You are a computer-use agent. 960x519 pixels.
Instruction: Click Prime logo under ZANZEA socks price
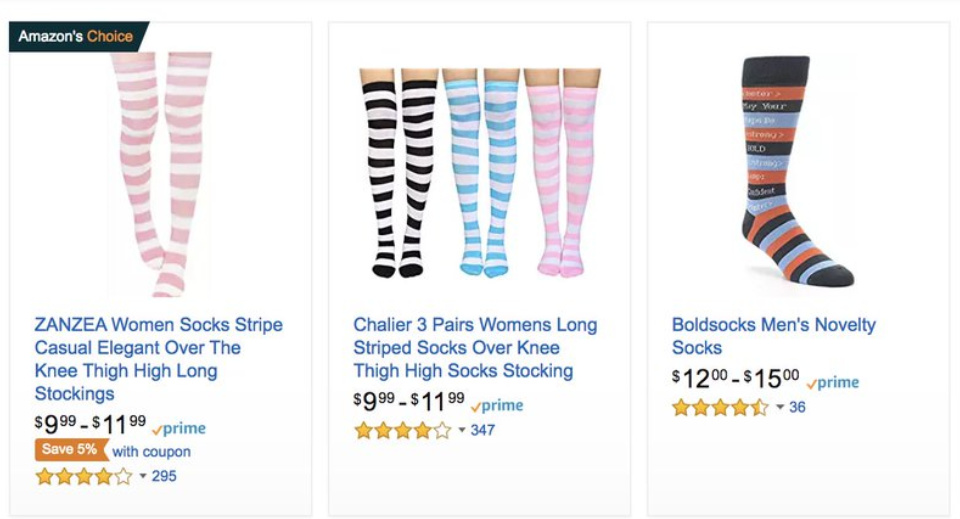180,428
